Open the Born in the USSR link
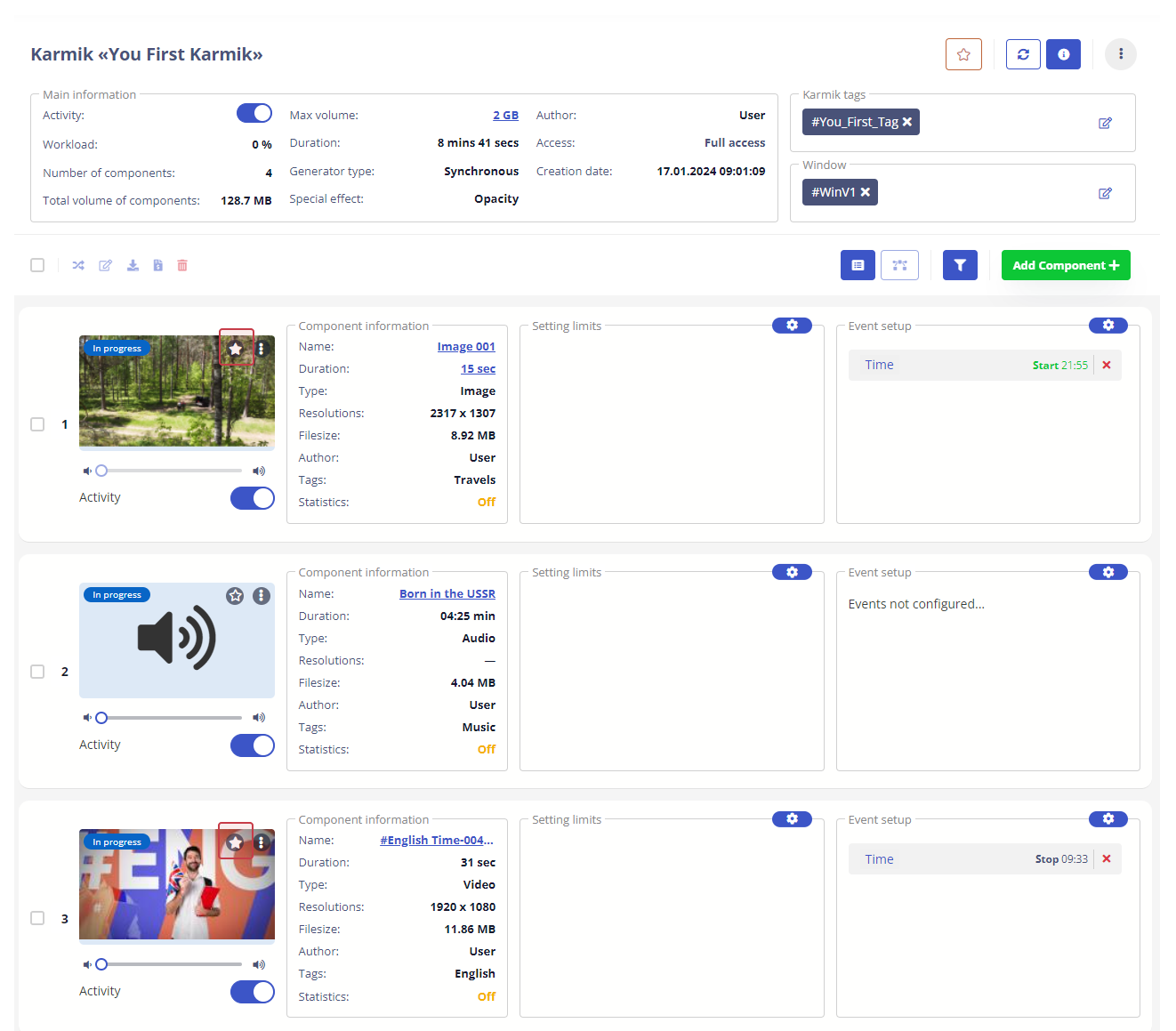 coord(447,594)
